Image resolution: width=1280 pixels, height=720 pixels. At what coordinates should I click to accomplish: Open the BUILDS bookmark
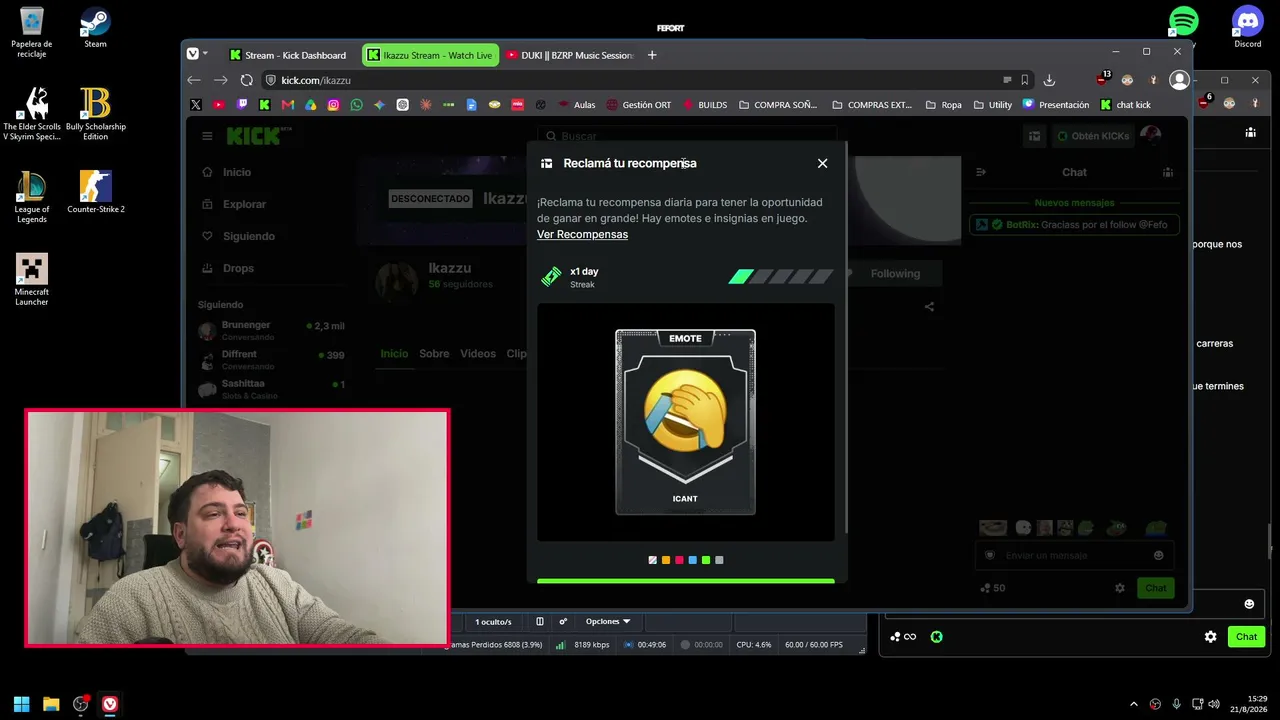click(x=705, y=105)
